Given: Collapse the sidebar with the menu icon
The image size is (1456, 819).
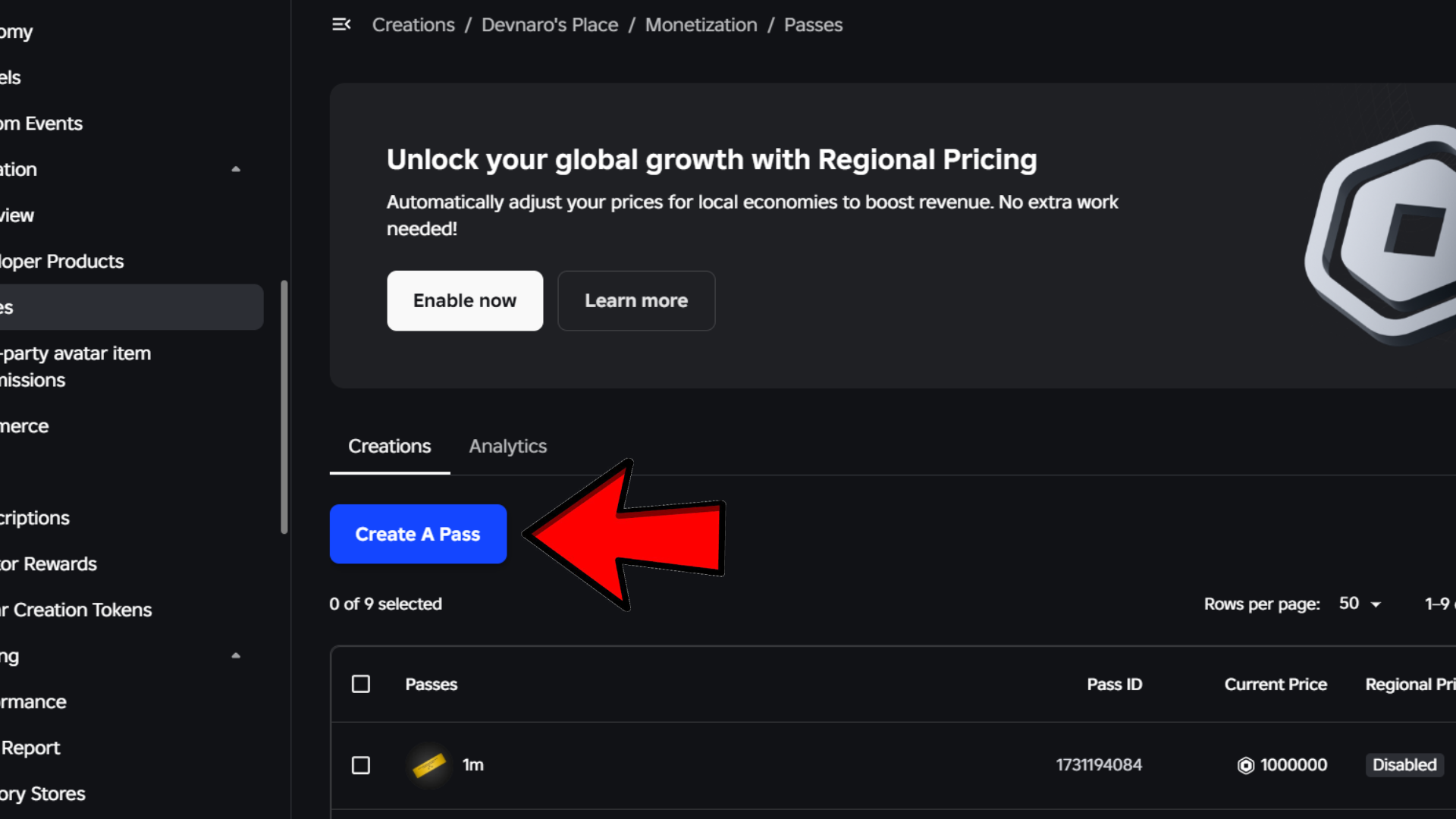Looking at the screenshot, I should pos(341,25).
